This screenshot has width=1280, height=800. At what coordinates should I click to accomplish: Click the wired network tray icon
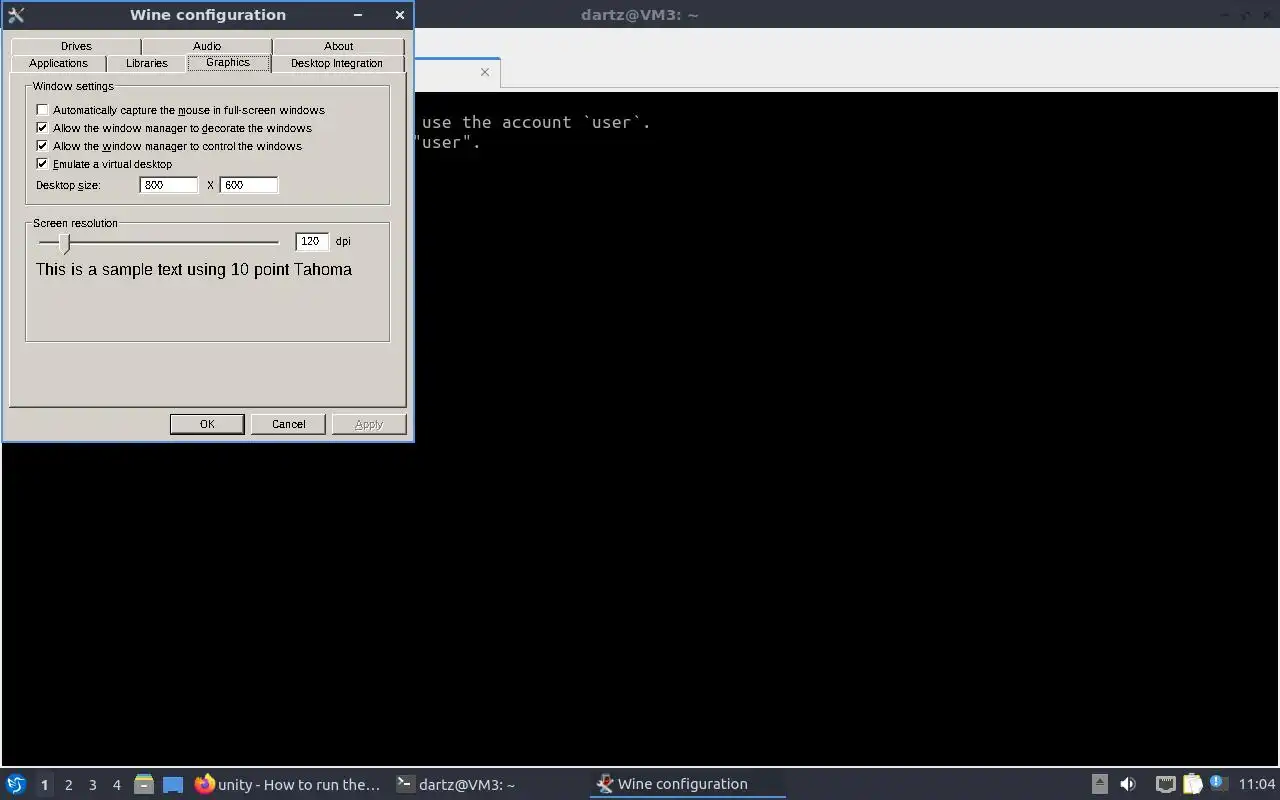point(1165,784)
